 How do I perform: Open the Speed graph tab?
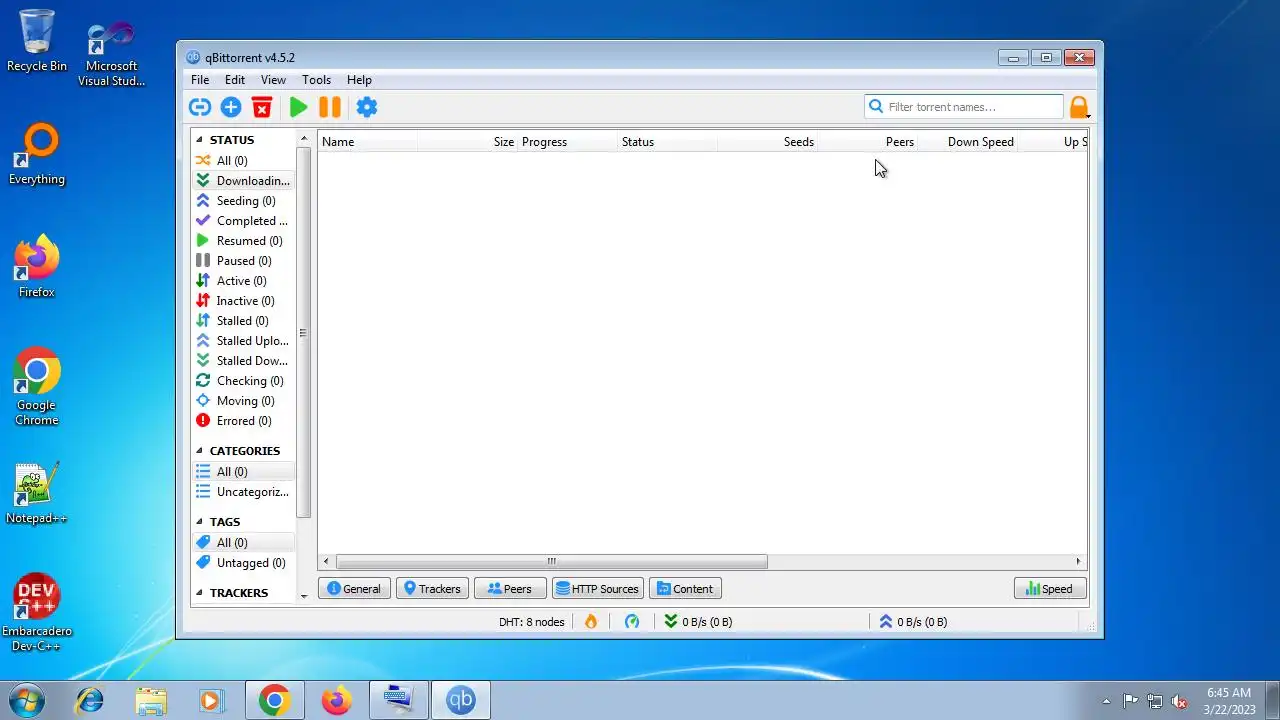1050,589
